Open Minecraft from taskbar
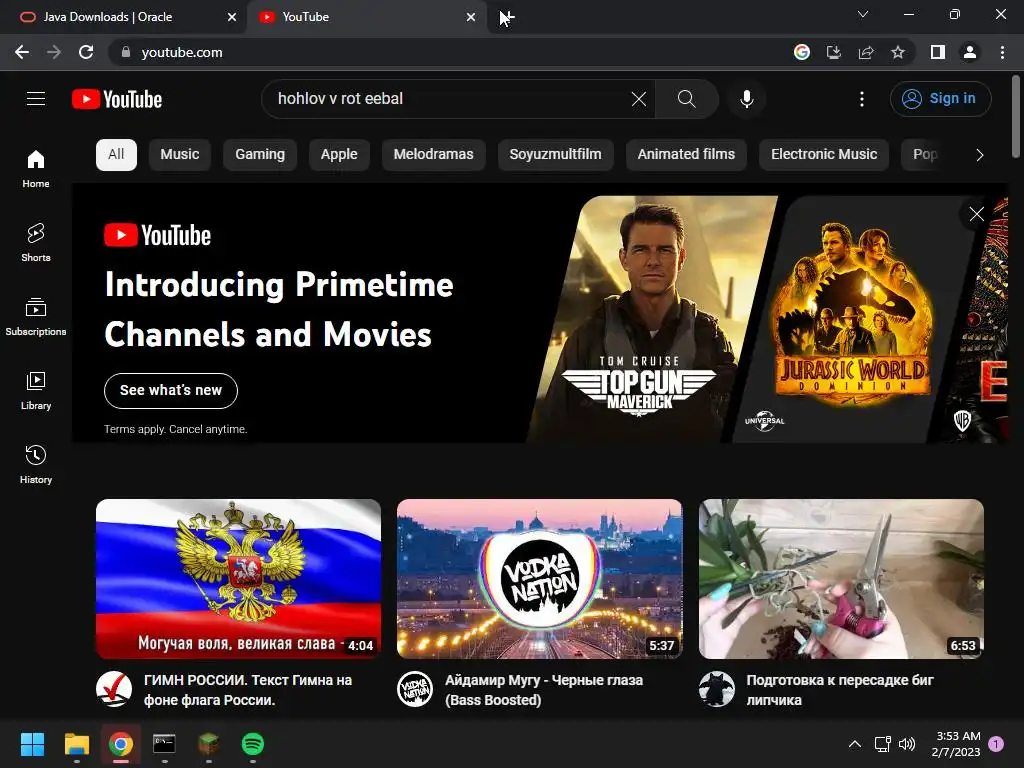Viewport: 1024px width, 768px height. pos(208,744)
